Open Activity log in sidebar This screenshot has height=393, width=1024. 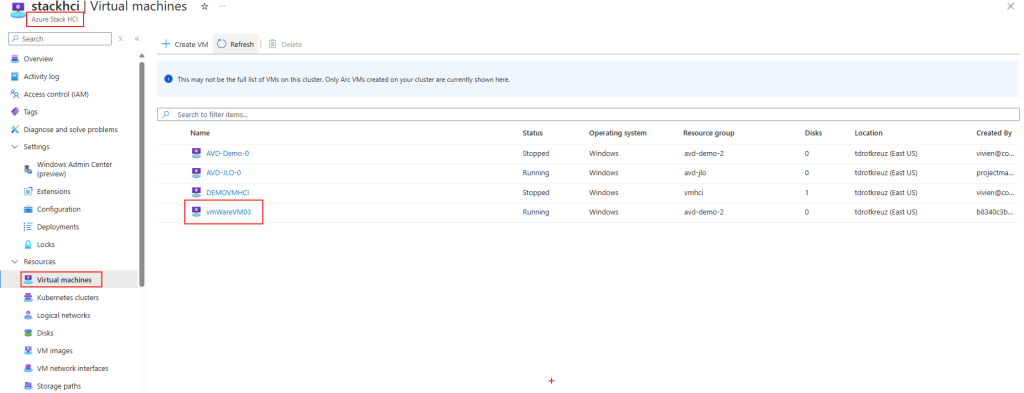coord(41,76)
